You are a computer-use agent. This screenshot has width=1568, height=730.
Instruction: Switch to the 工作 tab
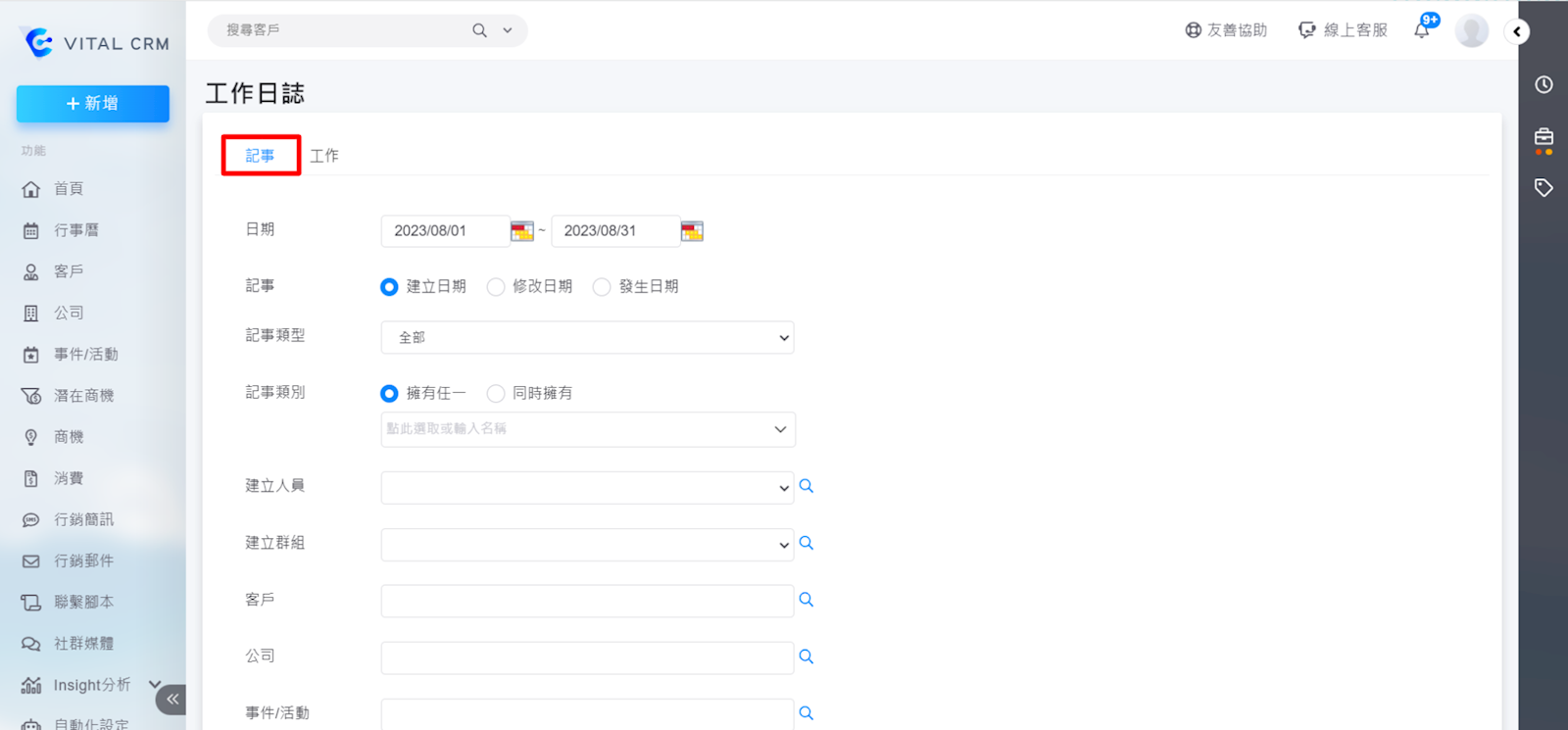(324, 156)
